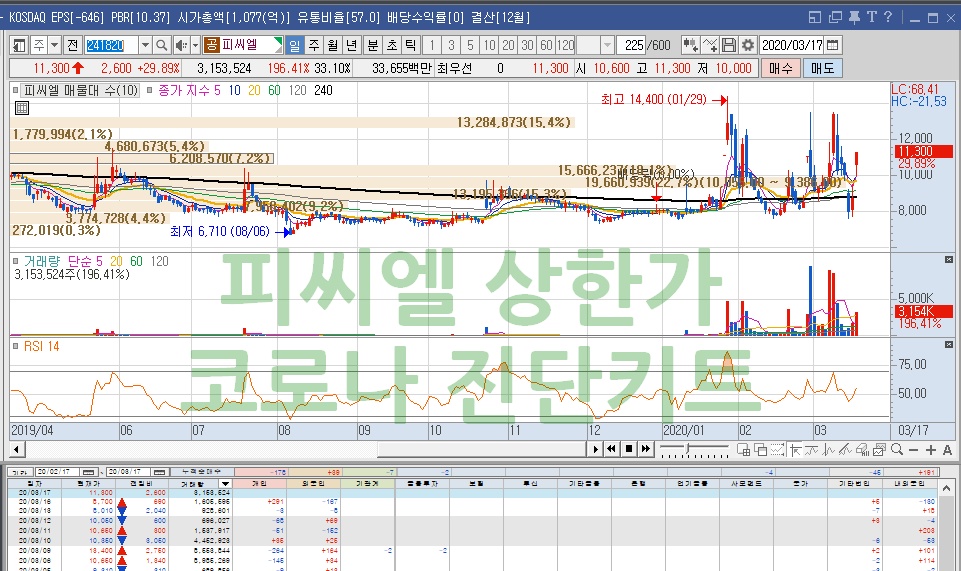Click the candlestick chart type icon
This screenshot has height=571, width=961.
coord(691,45)
